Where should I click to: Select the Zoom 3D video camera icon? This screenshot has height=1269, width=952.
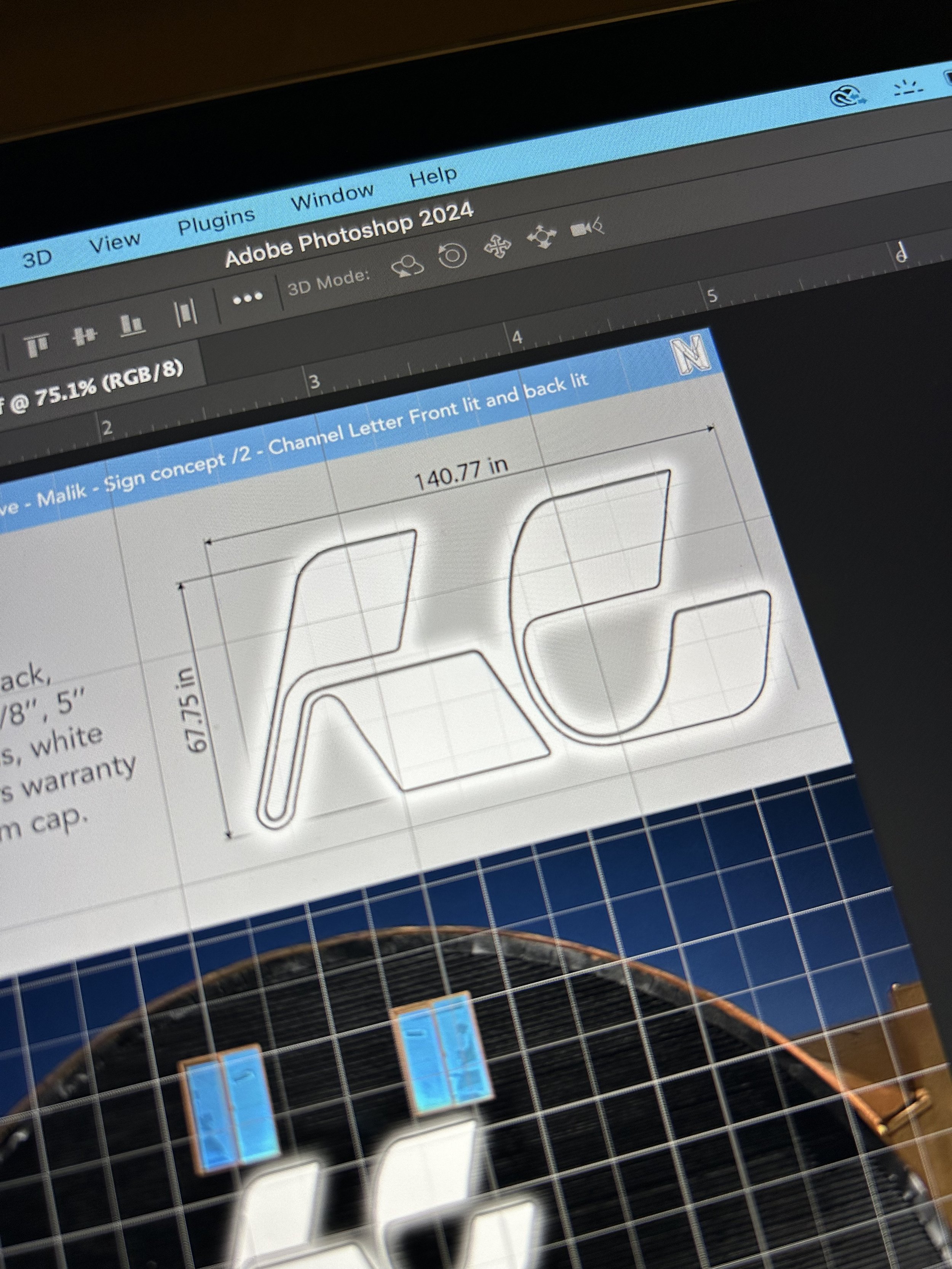[x=588, y=228]
